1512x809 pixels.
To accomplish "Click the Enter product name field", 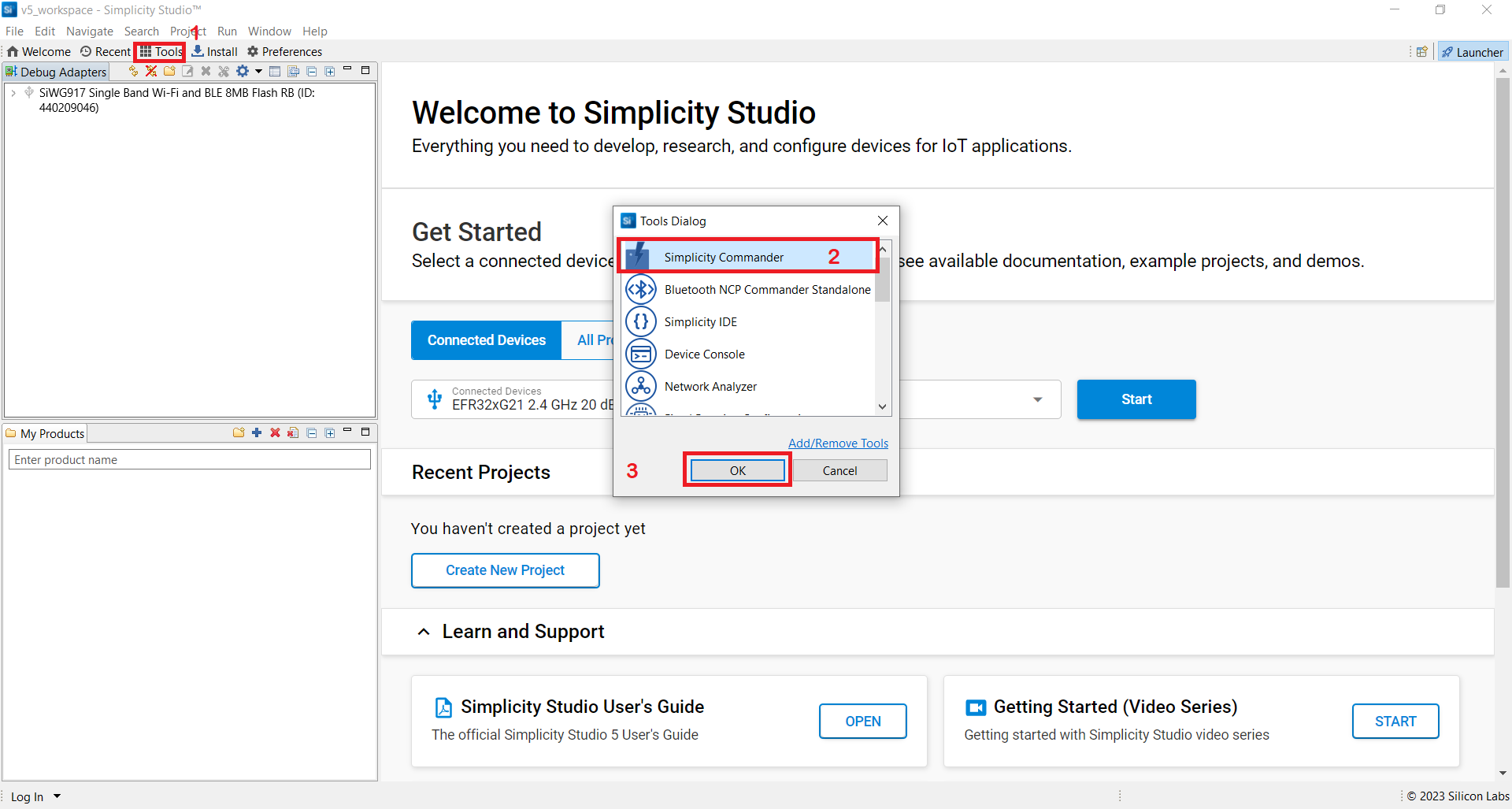I will tap(189, 460).
